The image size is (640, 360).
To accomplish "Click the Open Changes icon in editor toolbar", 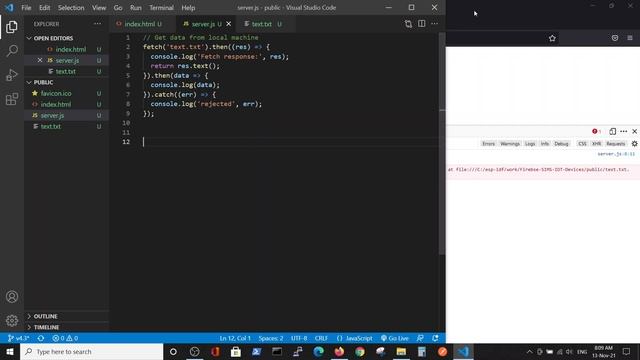I will 408,24.
